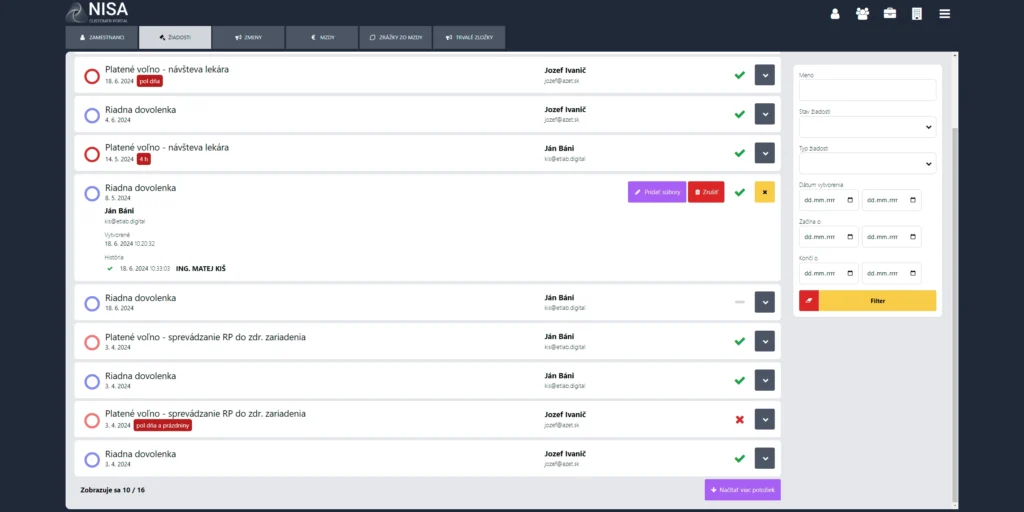Click red circle of the 14. 5. 2024 request

92,154
